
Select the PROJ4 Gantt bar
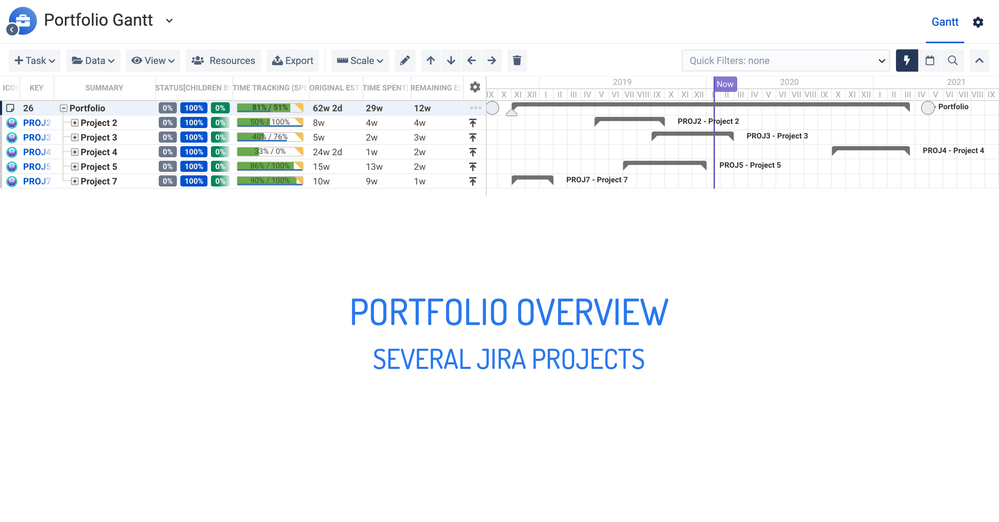click(871, 150)
